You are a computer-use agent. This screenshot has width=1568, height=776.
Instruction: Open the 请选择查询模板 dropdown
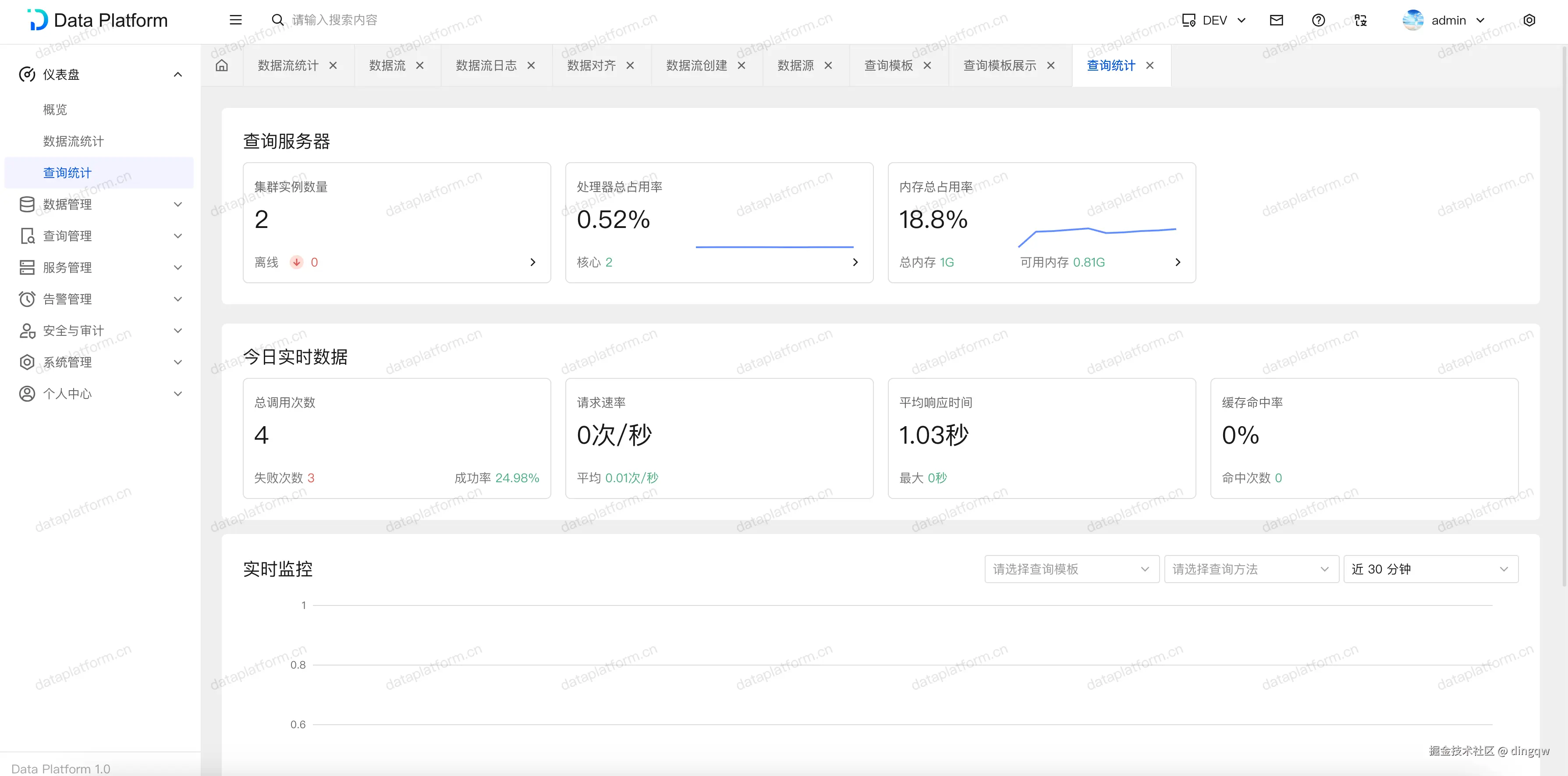pos(1071,569)
